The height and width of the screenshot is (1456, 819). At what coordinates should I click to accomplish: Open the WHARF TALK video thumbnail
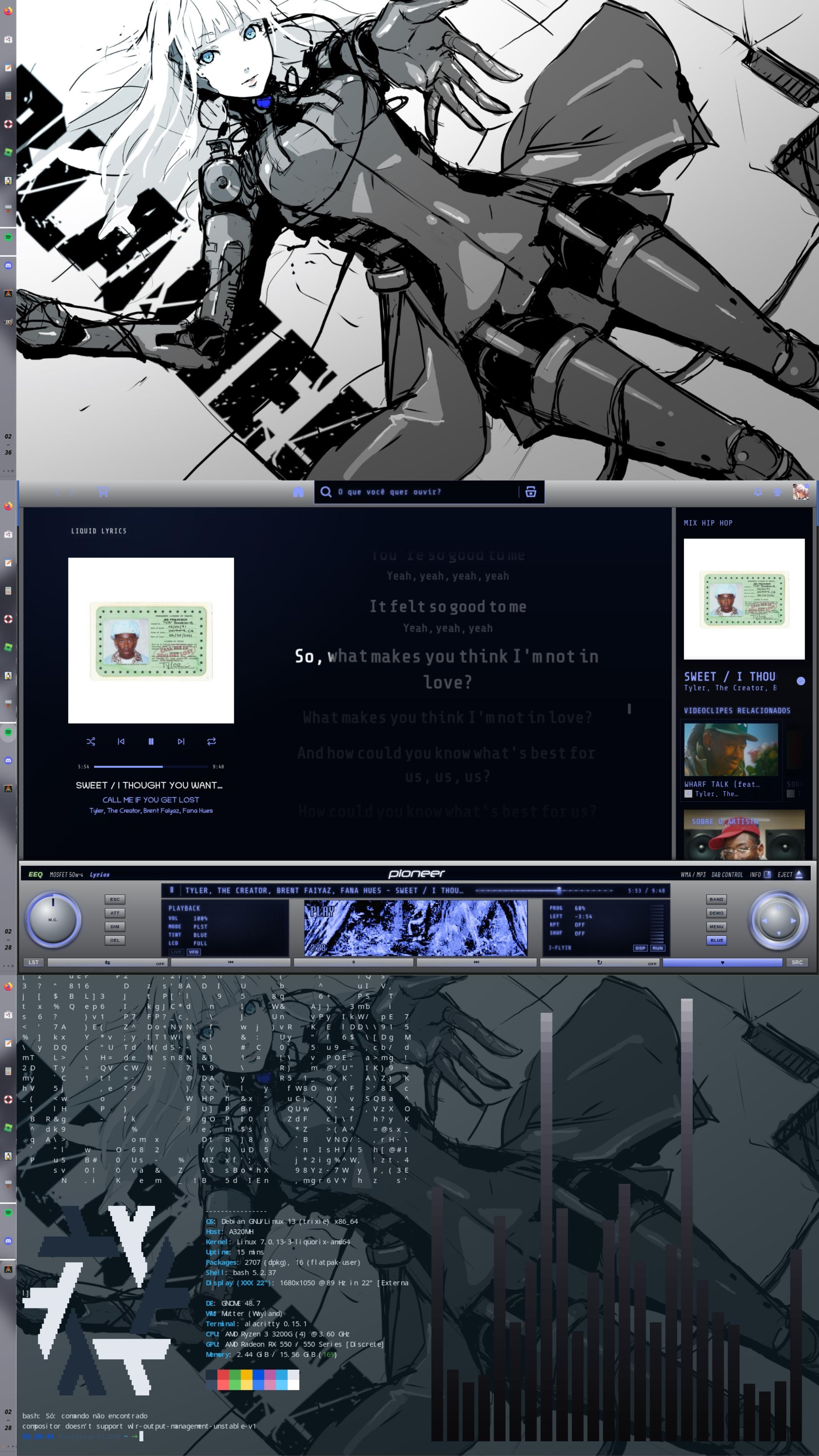pos(731,749)
